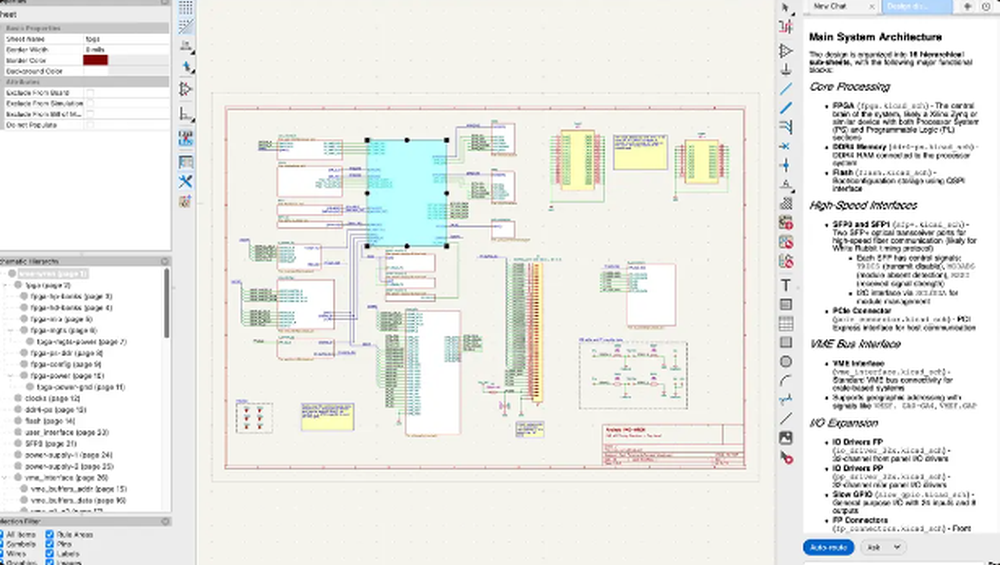The width and height of the screenshot is (1000, 565).
Task: Open chat history clock icon
Action: coord(986,6)
